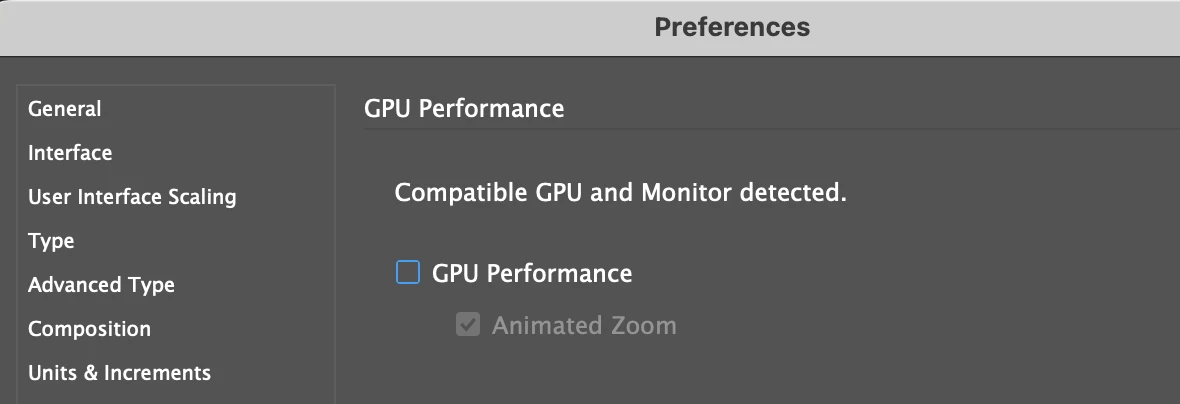1180x404 pixels.
Task: Show the Composition preferences
Action: (89, 329)
